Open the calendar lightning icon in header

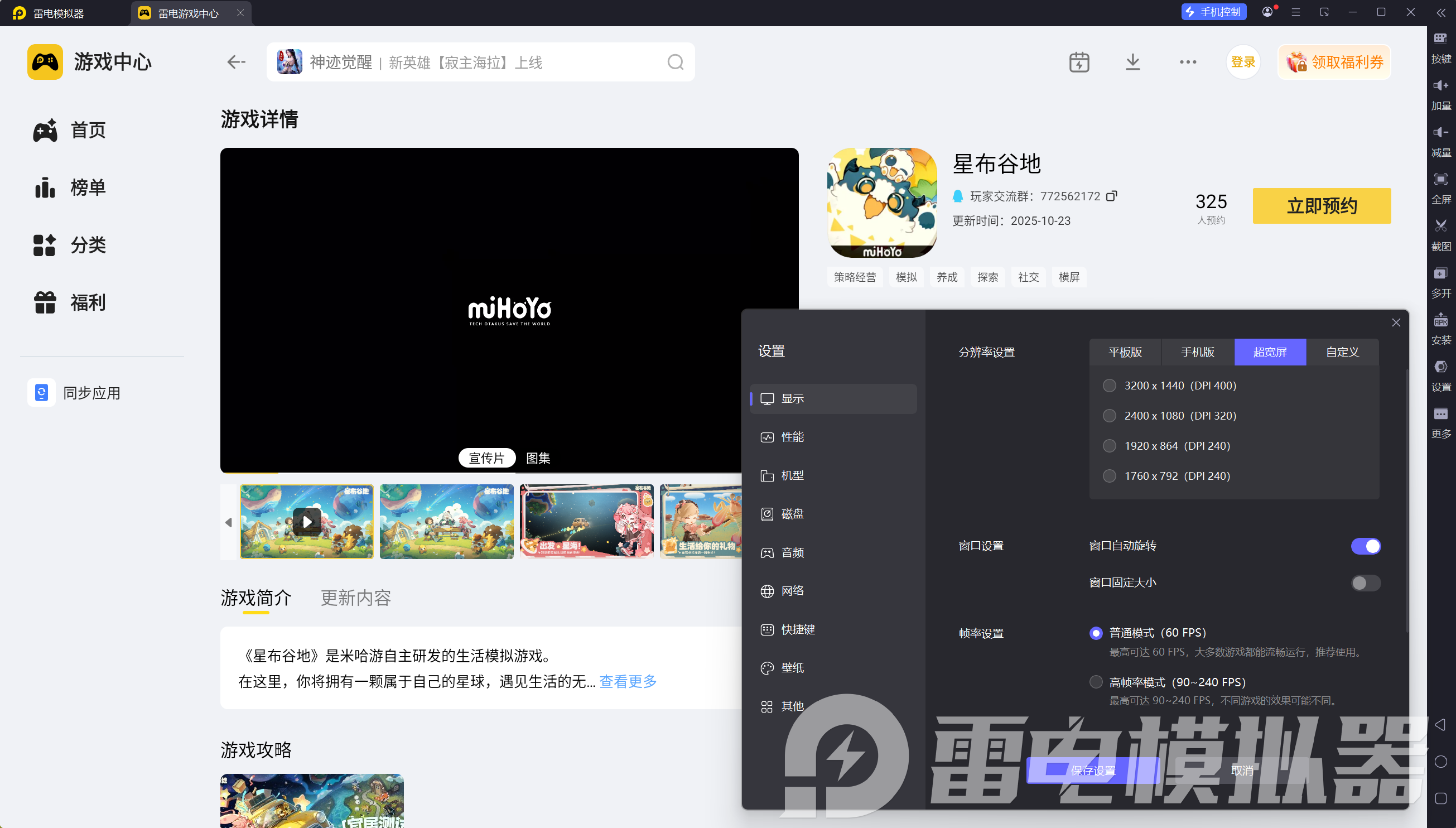1078,62
